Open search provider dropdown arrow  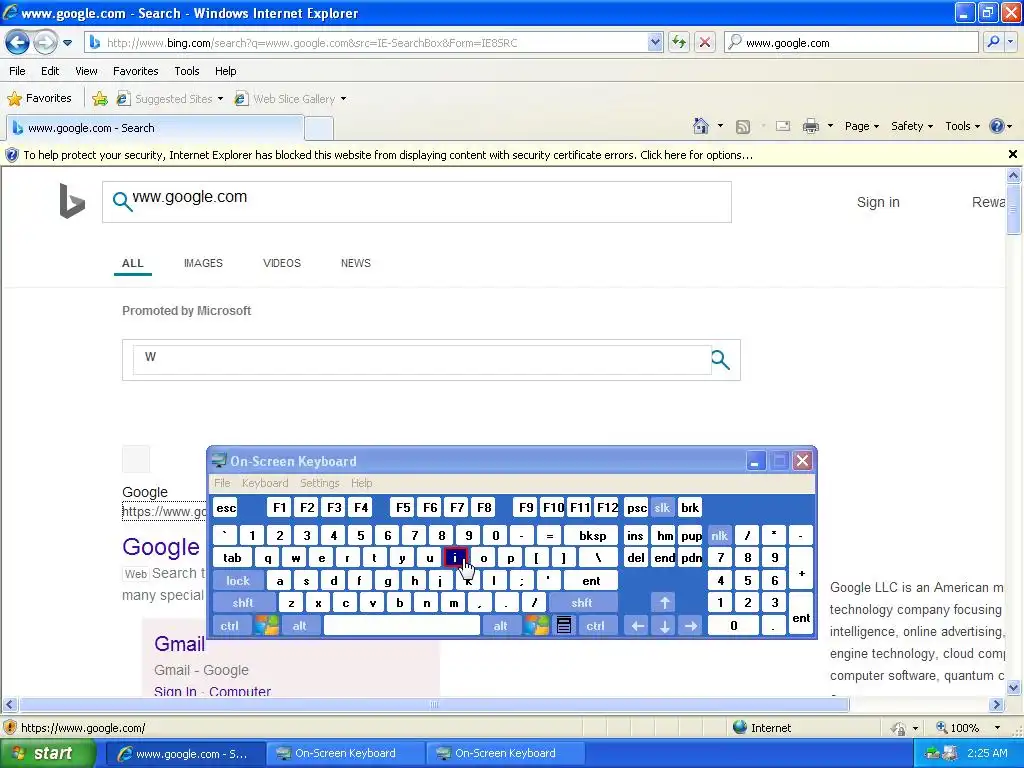tap(1010, 42)
